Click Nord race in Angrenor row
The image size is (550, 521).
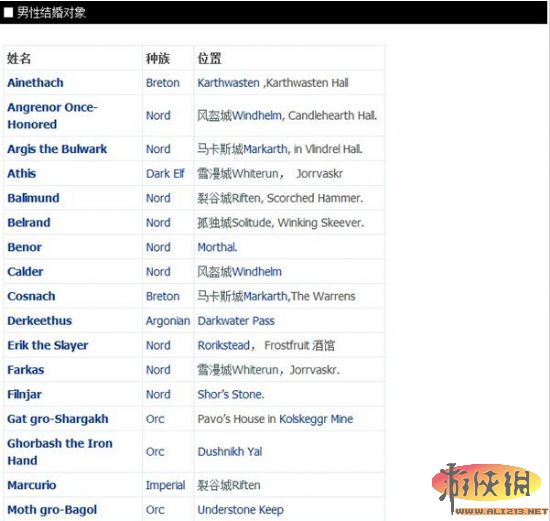tap(158, 115)
